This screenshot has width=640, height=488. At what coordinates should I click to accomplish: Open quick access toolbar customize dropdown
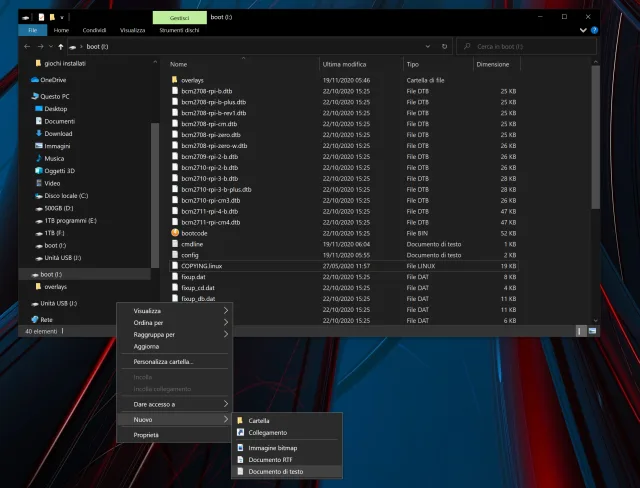(62, 18)
